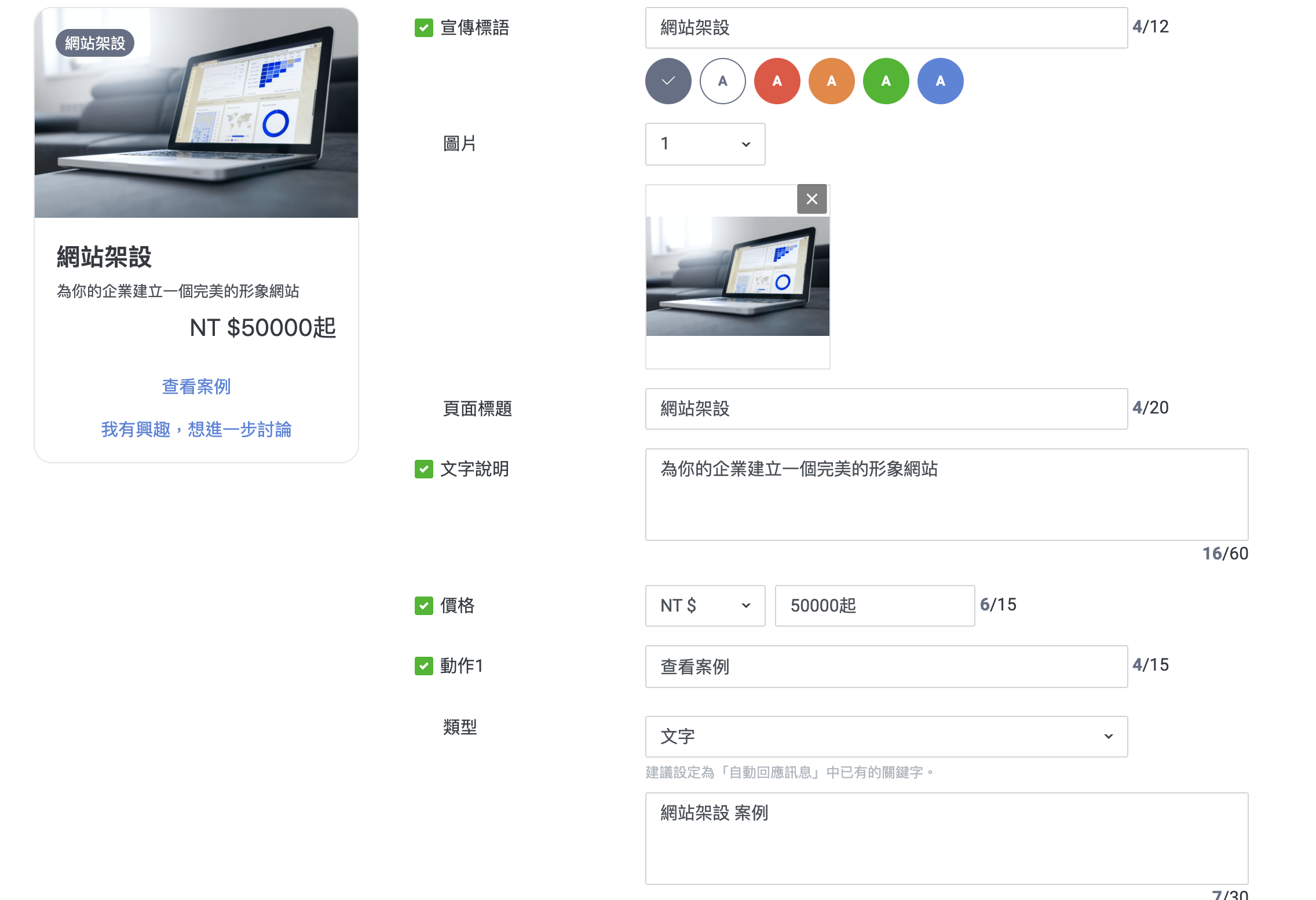The width and height of the screenshot is (1316, 900).
Task: Click the 宣傳標語 text field
Action: [887, 28]
